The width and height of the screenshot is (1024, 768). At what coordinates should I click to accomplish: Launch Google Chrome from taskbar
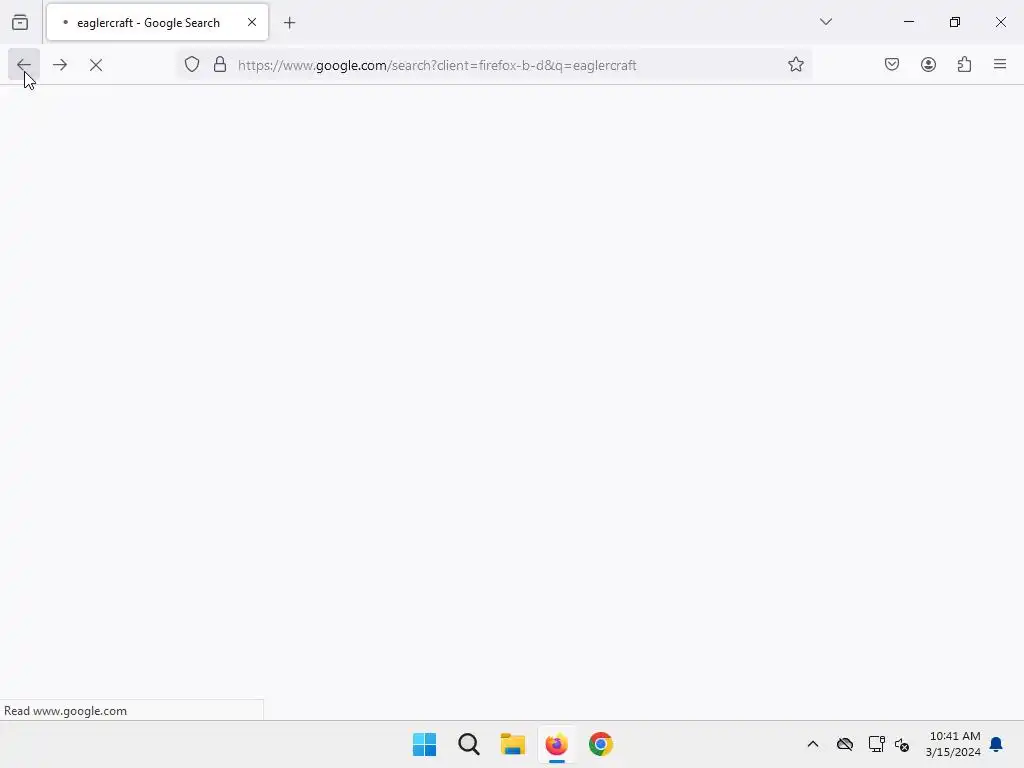(x=601, y=744)
